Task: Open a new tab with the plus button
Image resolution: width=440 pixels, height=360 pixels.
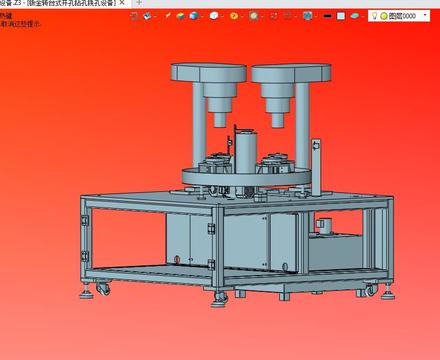Action: click(x=139, y=3)
